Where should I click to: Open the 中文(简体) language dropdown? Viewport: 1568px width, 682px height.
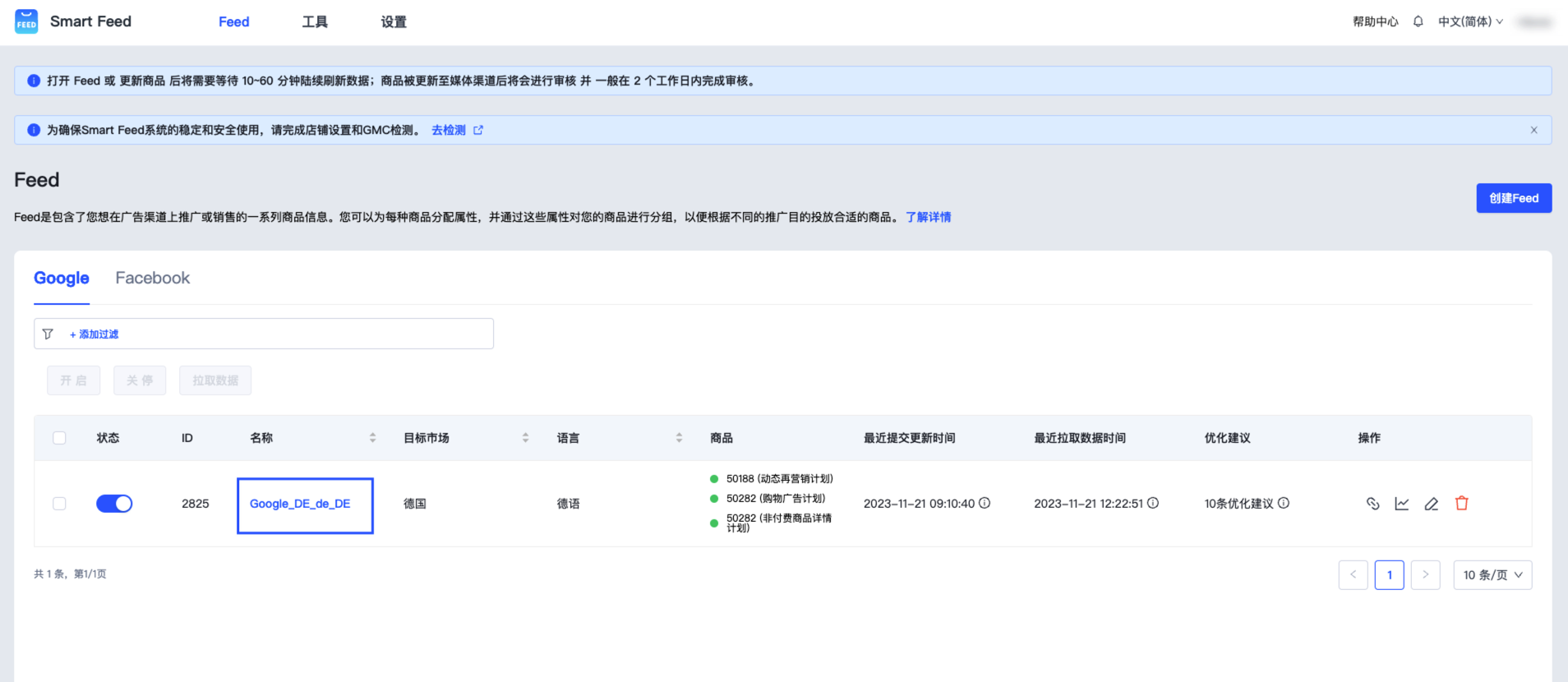click(x=1469, y=22)
